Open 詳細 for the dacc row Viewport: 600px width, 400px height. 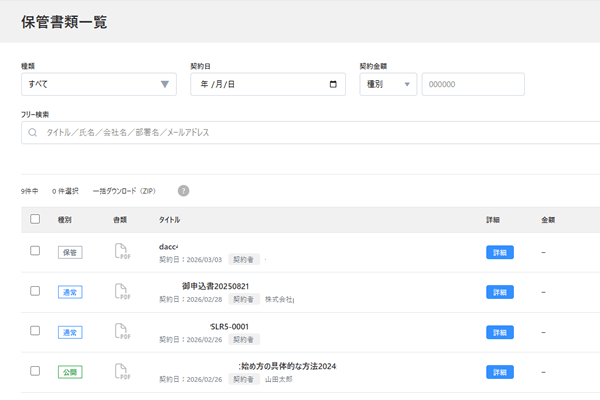tap(500, 252)
